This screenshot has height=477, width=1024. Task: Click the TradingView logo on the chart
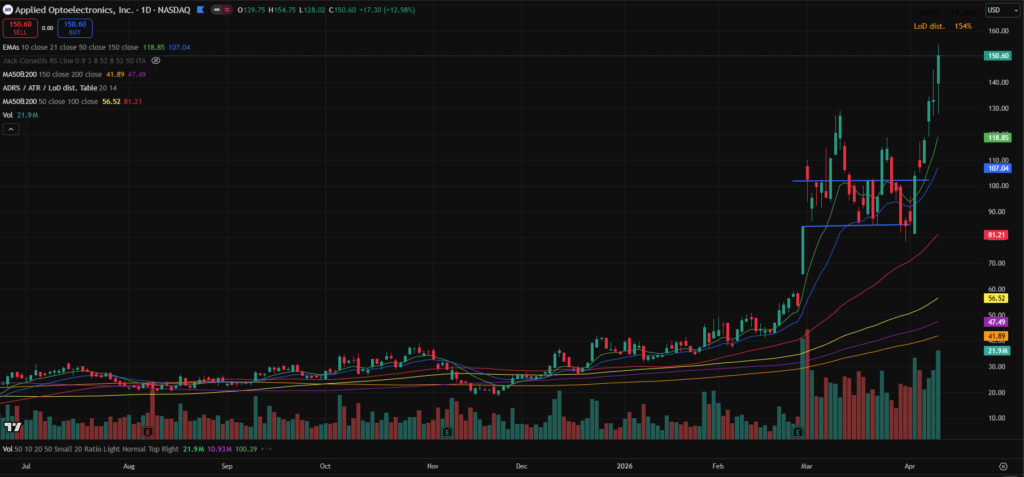tap(13, 427)
